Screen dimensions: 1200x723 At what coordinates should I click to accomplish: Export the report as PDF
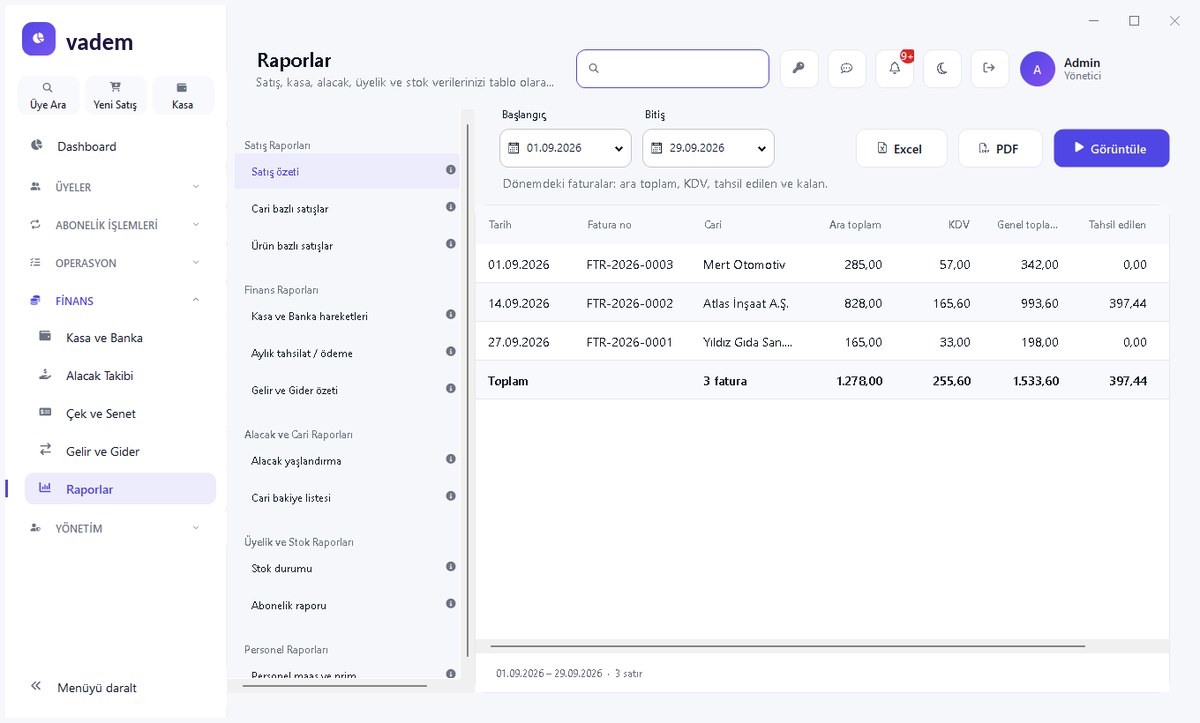coord(1000,148)
